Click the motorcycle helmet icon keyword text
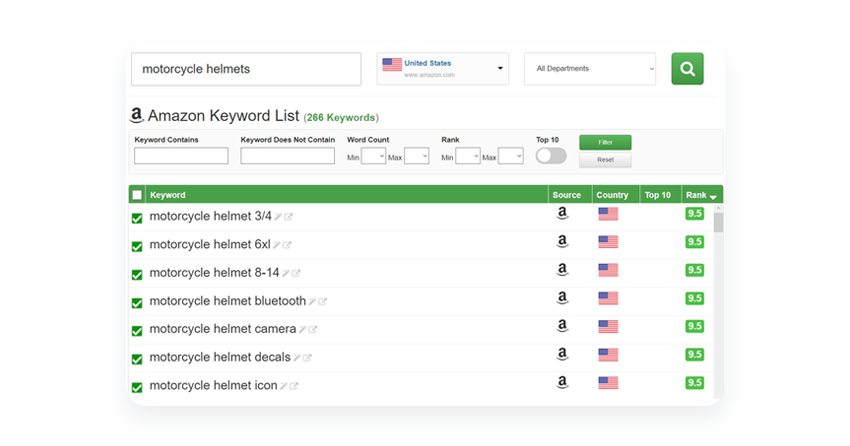850x446 pixels. point(213,385)
